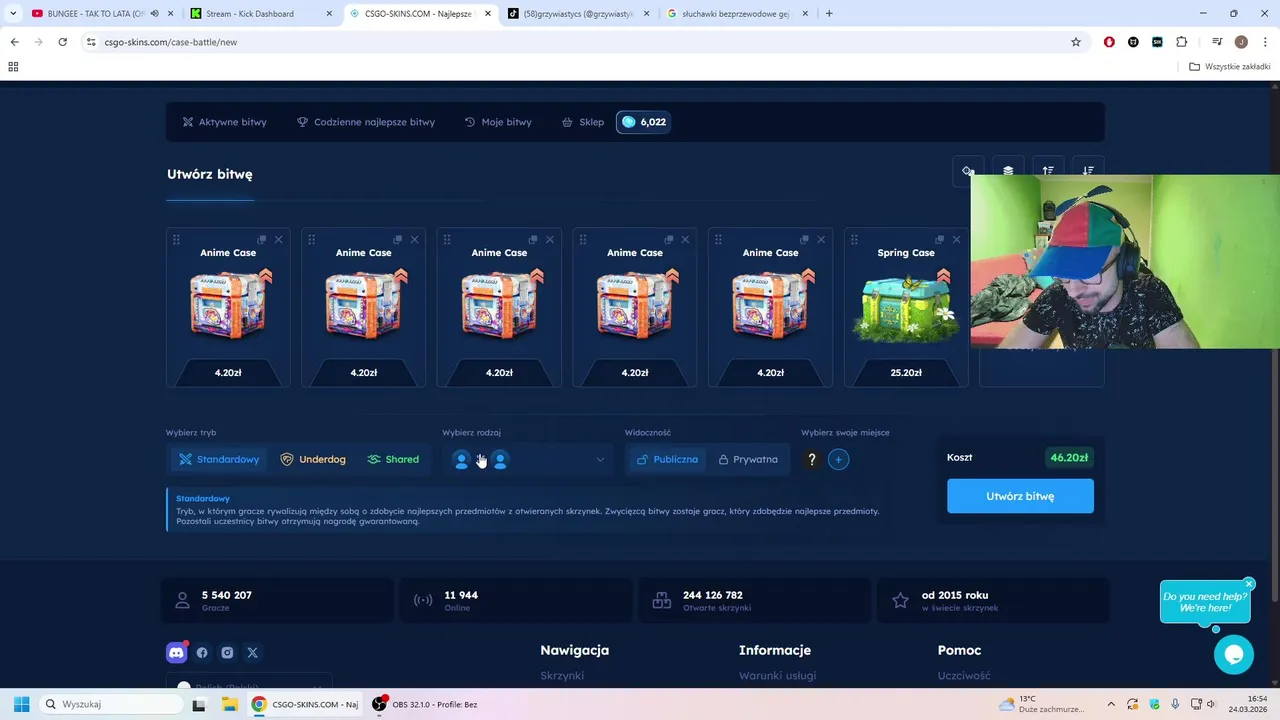Image resolution: width=1280 pixels, height=720 pixels.
Task: Open the Facebook social link
Action: 202,652
